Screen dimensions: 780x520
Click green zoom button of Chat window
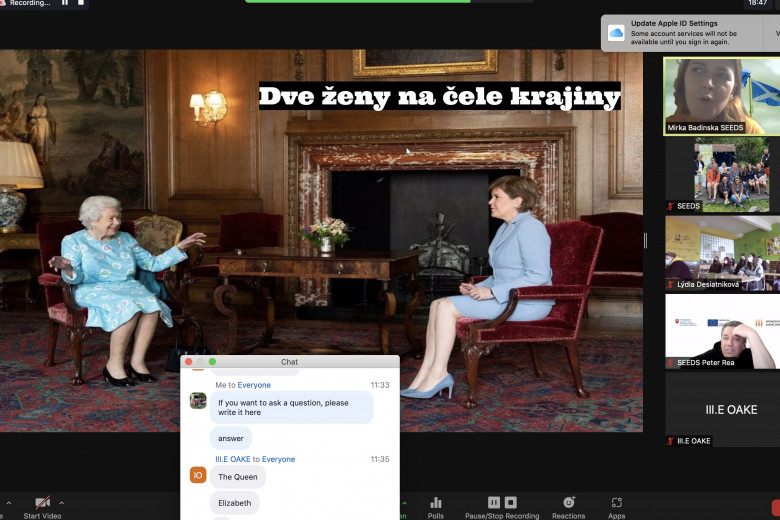(212, 362)
